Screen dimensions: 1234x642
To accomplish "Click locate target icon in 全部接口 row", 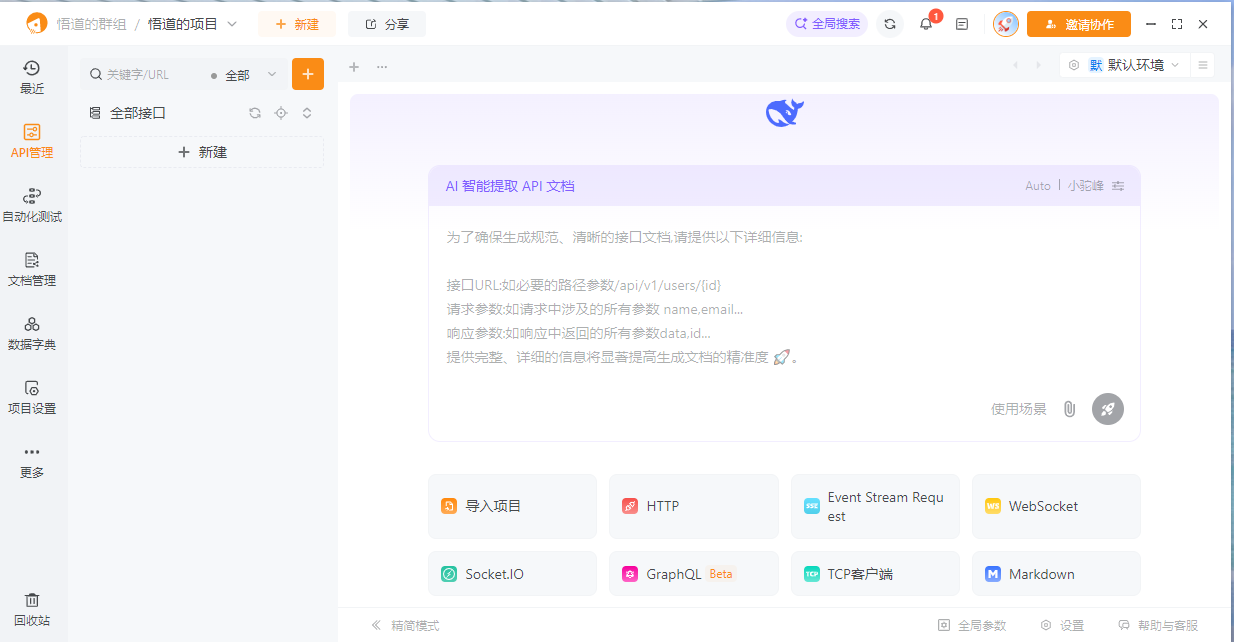I will click(x=281, y=113).
